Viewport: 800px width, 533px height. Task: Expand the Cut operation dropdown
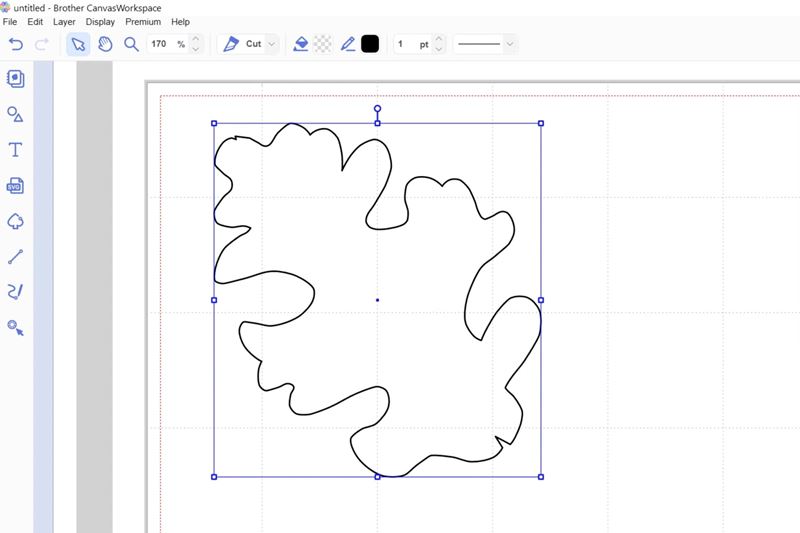pyautogui.click(x=271, y=44)
